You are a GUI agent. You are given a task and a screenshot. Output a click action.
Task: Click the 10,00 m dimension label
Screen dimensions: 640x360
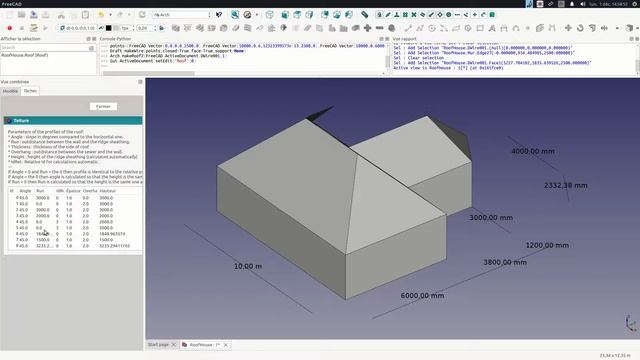(x=248, y=266)
